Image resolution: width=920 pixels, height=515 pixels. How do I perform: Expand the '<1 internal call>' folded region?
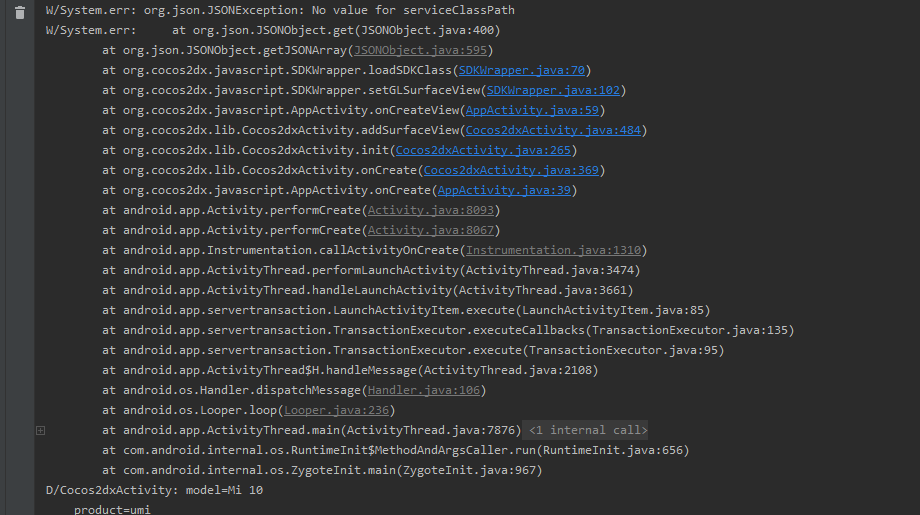coord(586,430)
